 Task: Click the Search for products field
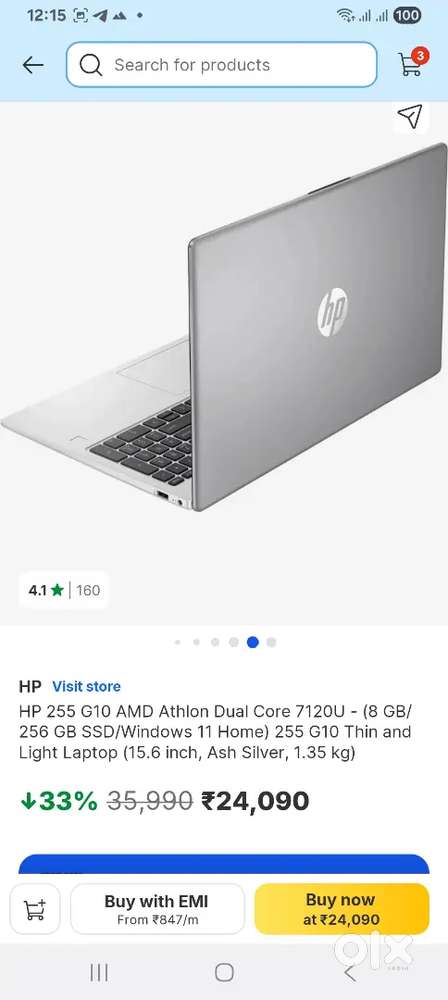click(x=221, y=64)
